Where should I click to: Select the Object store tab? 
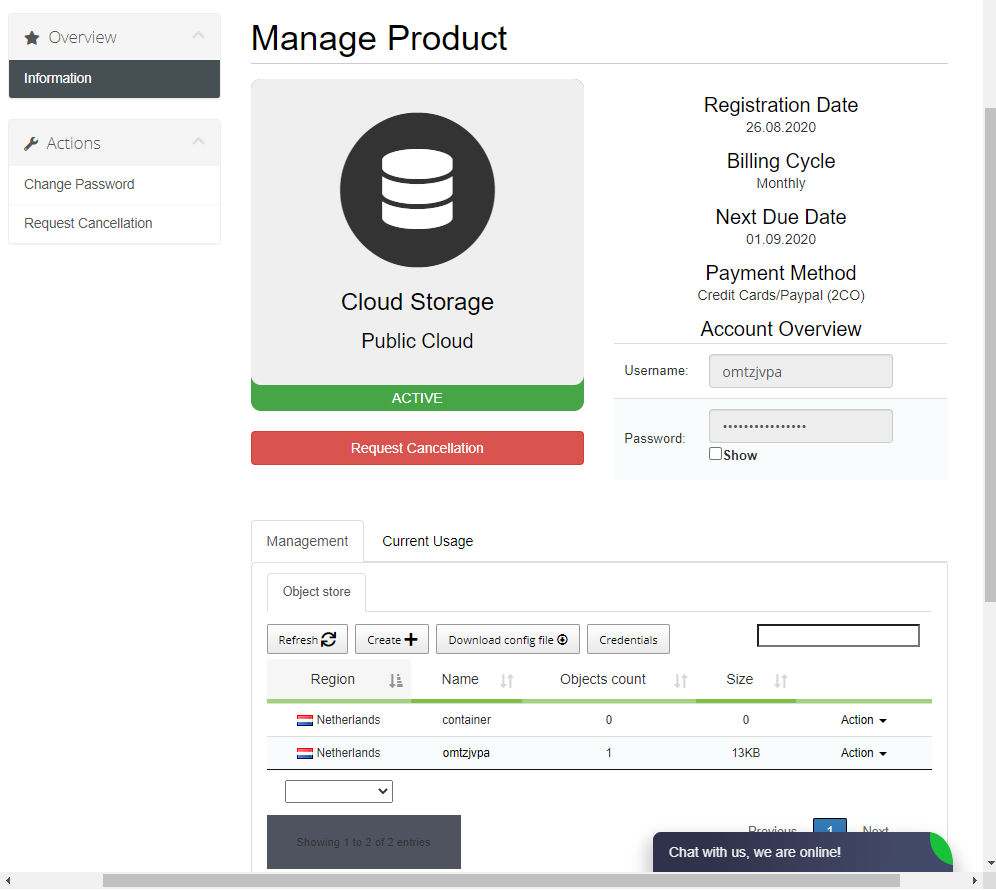(x=316, y=592)
